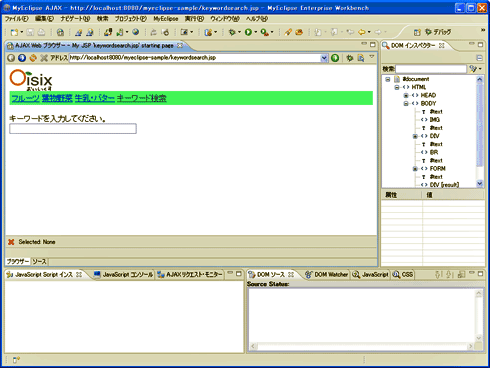Click the DOM Inspector 検索 search field
Screen dimensions: 490x368
coord(431,69)
